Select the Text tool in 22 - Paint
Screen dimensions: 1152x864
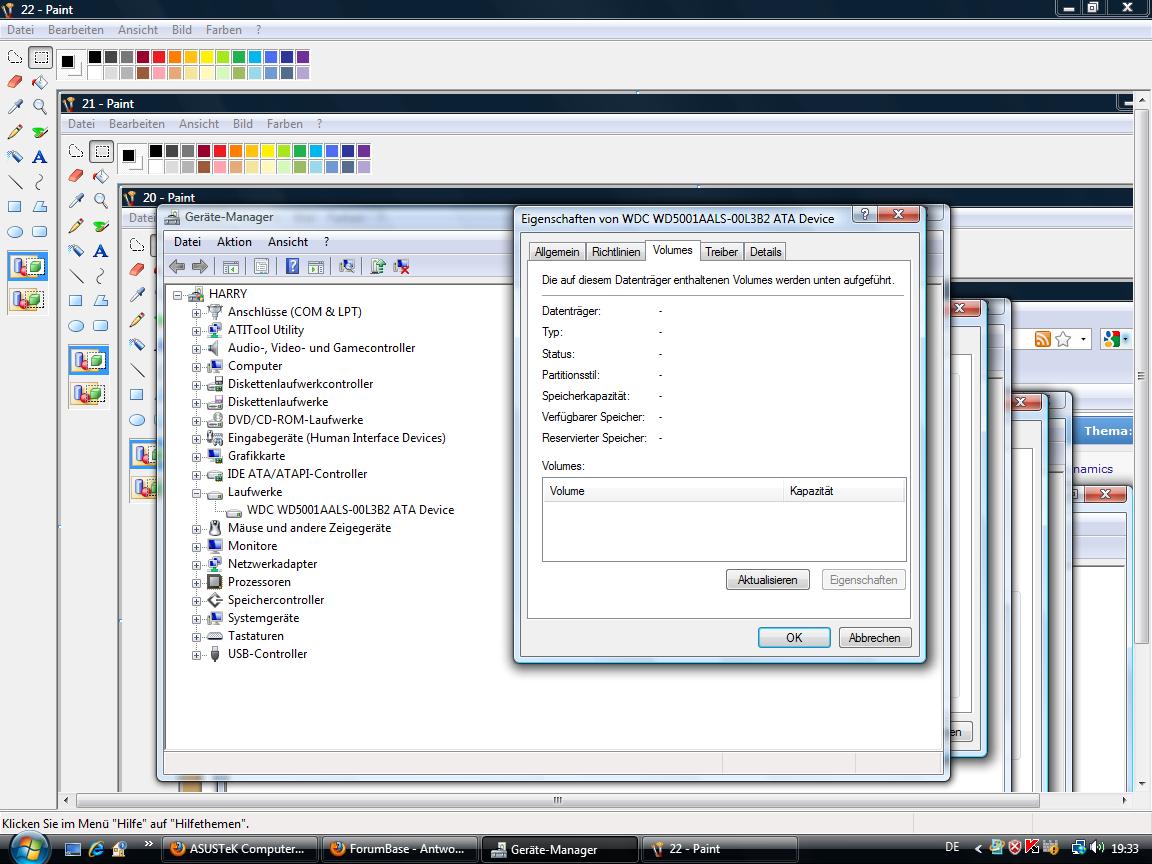tap(40, 157)
